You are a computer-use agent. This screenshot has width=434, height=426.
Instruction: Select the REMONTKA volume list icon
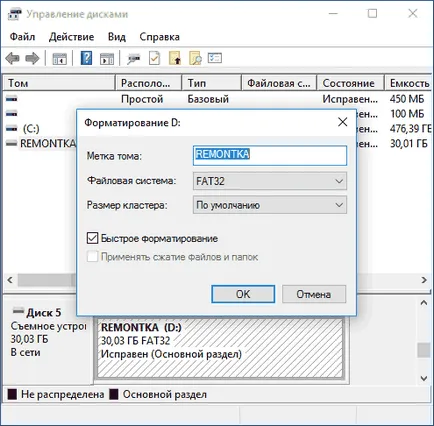coord(11,143)
